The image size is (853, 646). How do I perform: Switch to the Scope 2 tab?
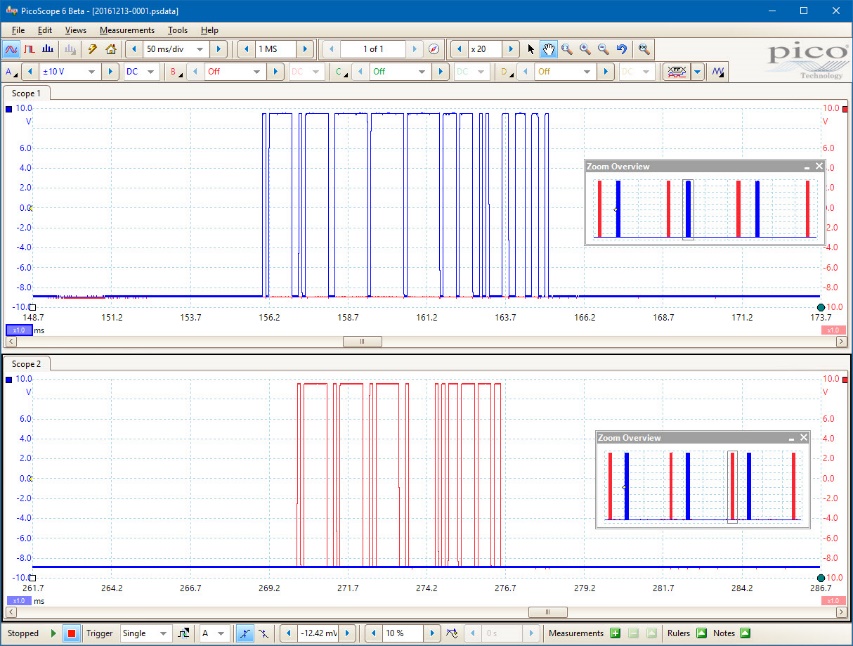[x=27, y=364]
